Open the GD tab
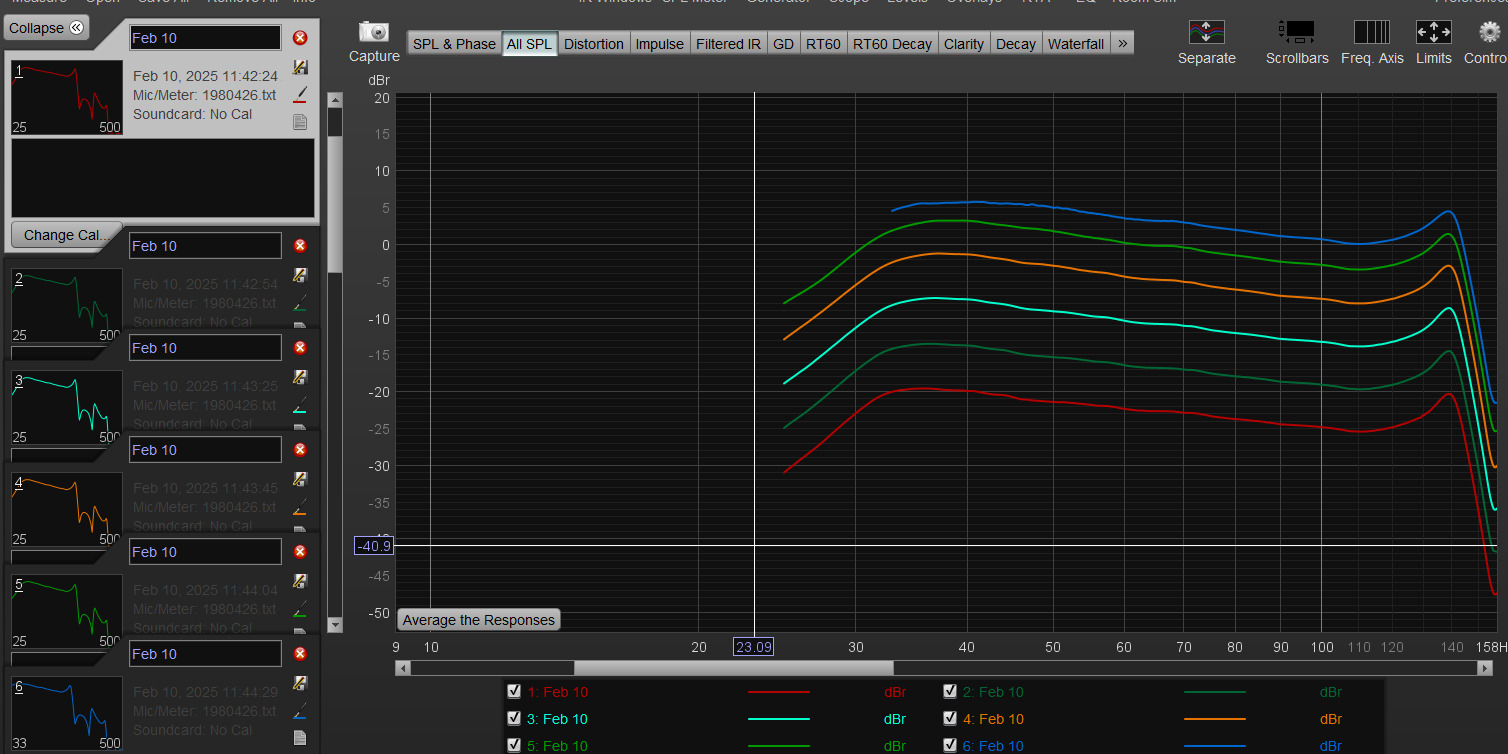 tap(784, 43)
